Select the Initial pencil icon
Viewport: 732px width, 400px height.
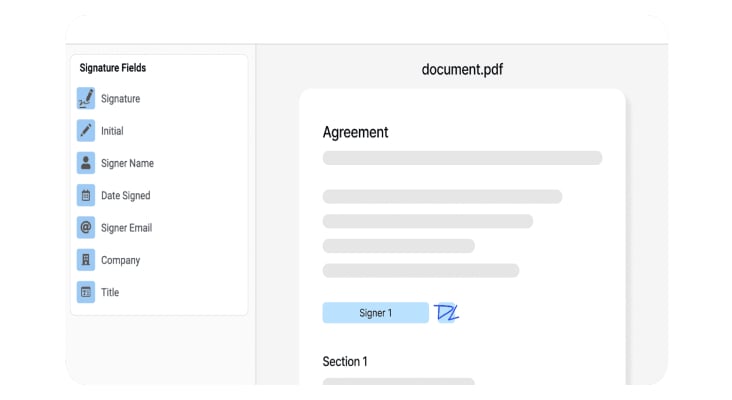[86, 131]
